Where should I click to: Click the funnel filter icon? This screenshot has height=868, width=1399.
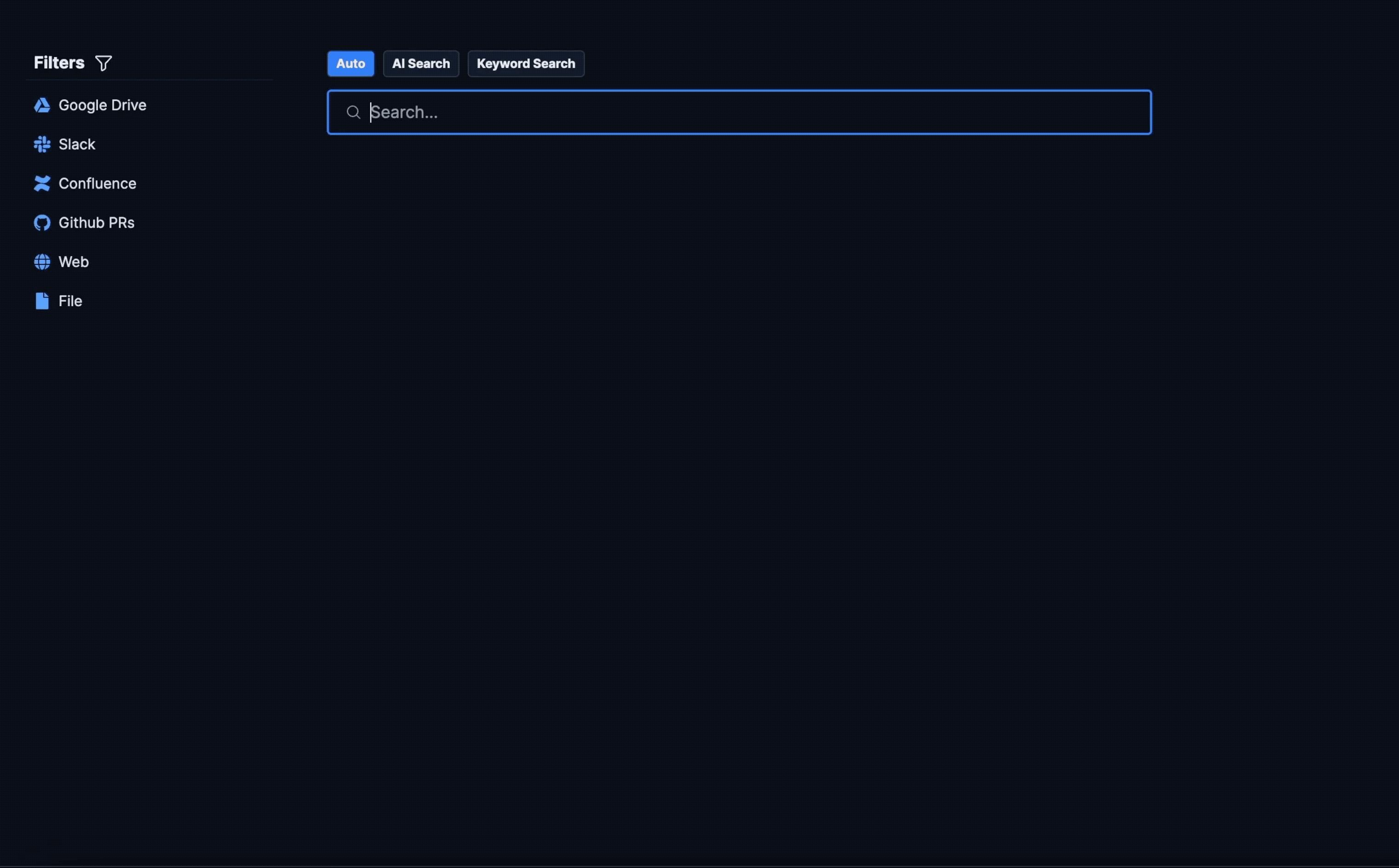pyautogui.click(x=103, y=63)
